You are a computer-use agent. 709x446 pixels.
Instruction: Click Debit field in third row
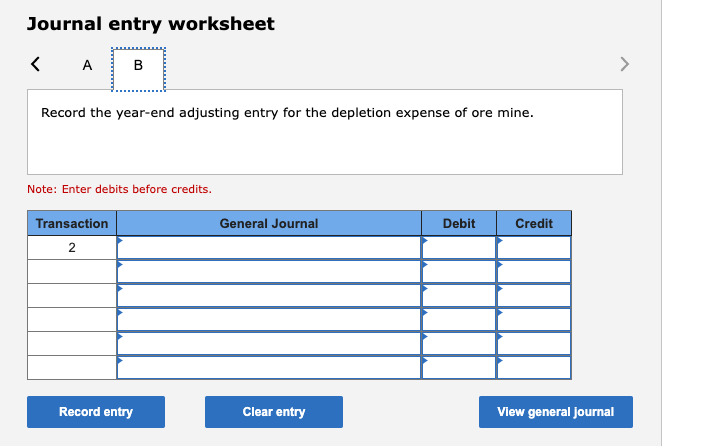(x=459, y=295)
